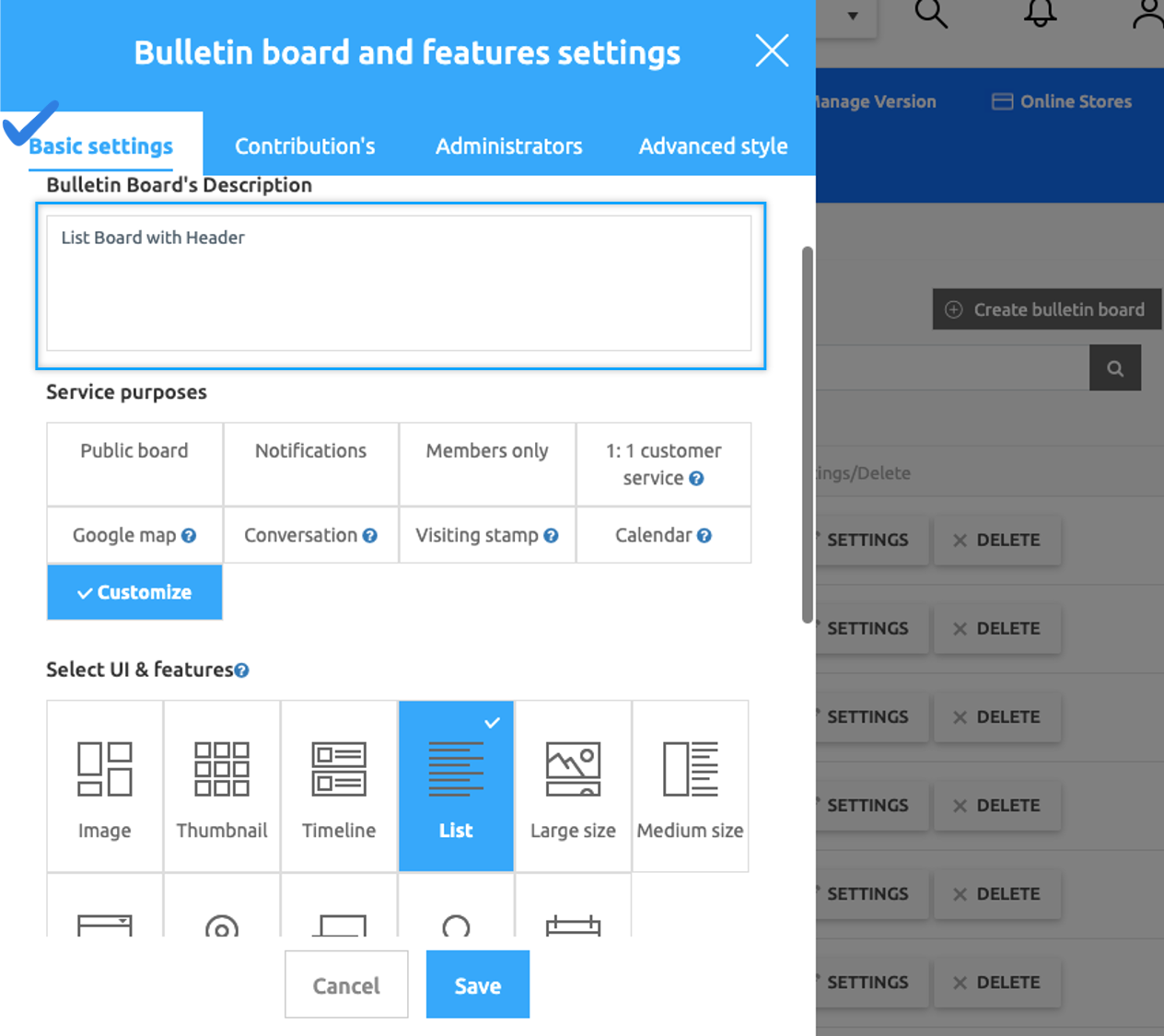The image size is (1164, 1036).
Task: Click help icon beside Select UI & features
Action: (x=242, y=670)
